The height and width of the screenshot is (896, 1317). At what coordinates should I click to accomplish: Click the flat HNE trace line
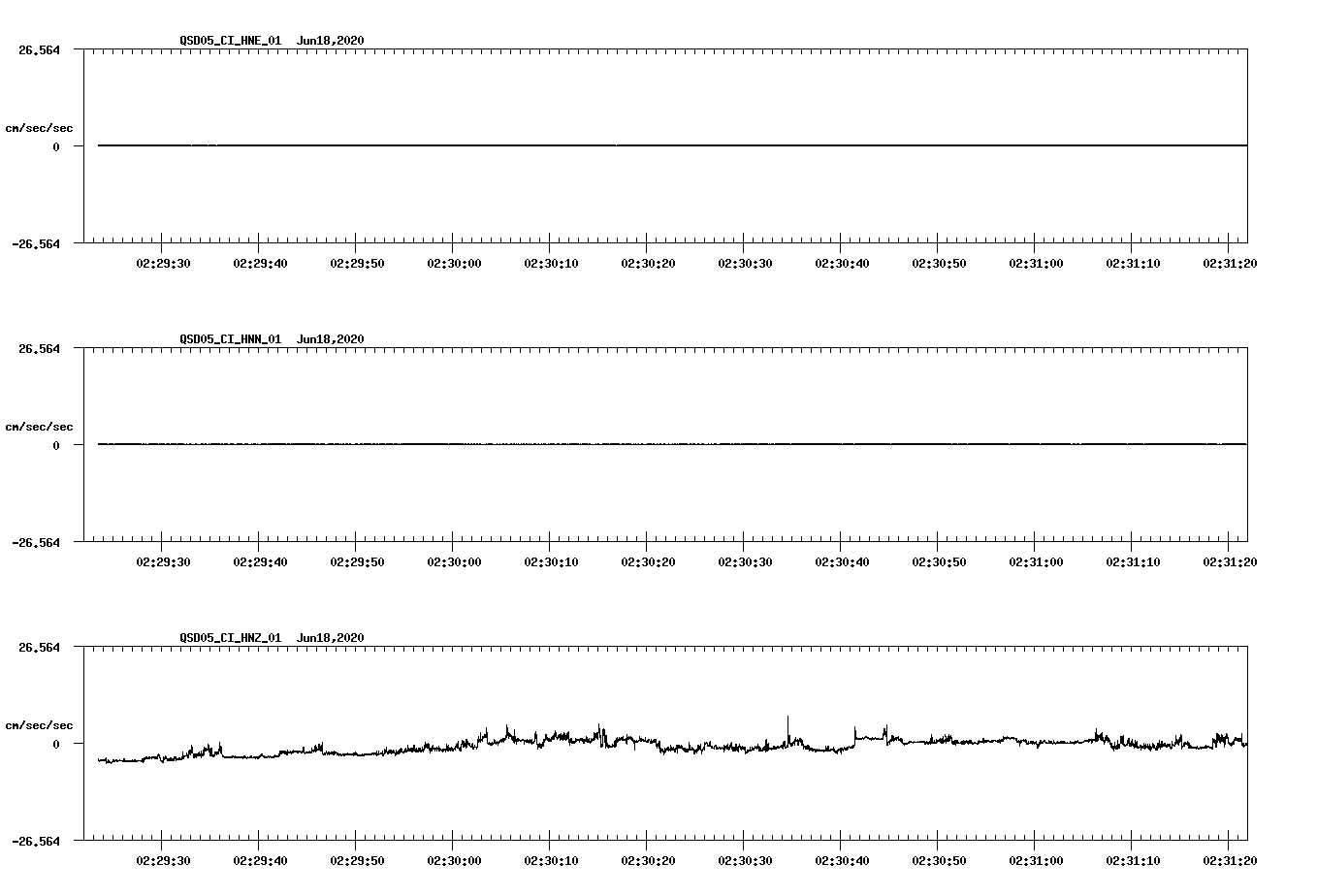(x=672, y=145)
